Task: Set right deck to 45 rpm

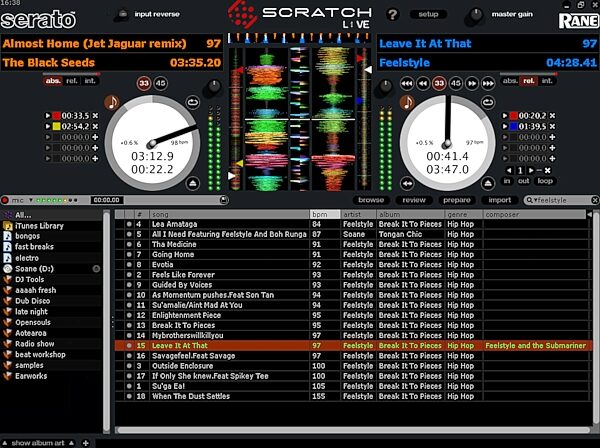Action: 455,83
